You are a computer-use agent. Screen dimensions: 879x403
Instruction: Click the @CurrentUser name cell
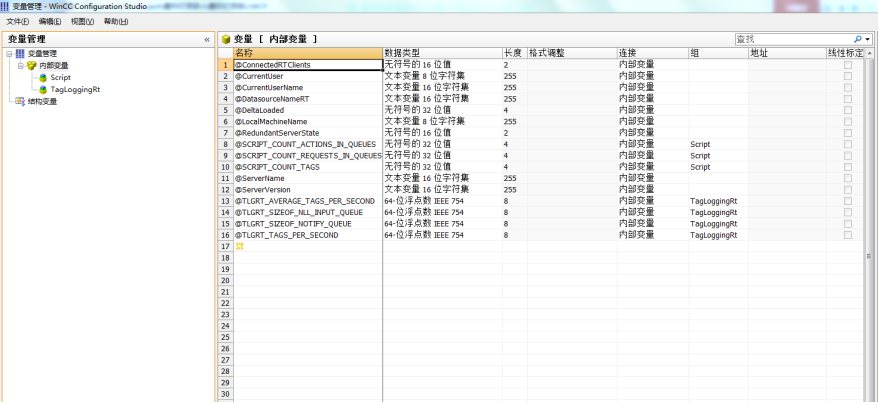click(308, 76)
